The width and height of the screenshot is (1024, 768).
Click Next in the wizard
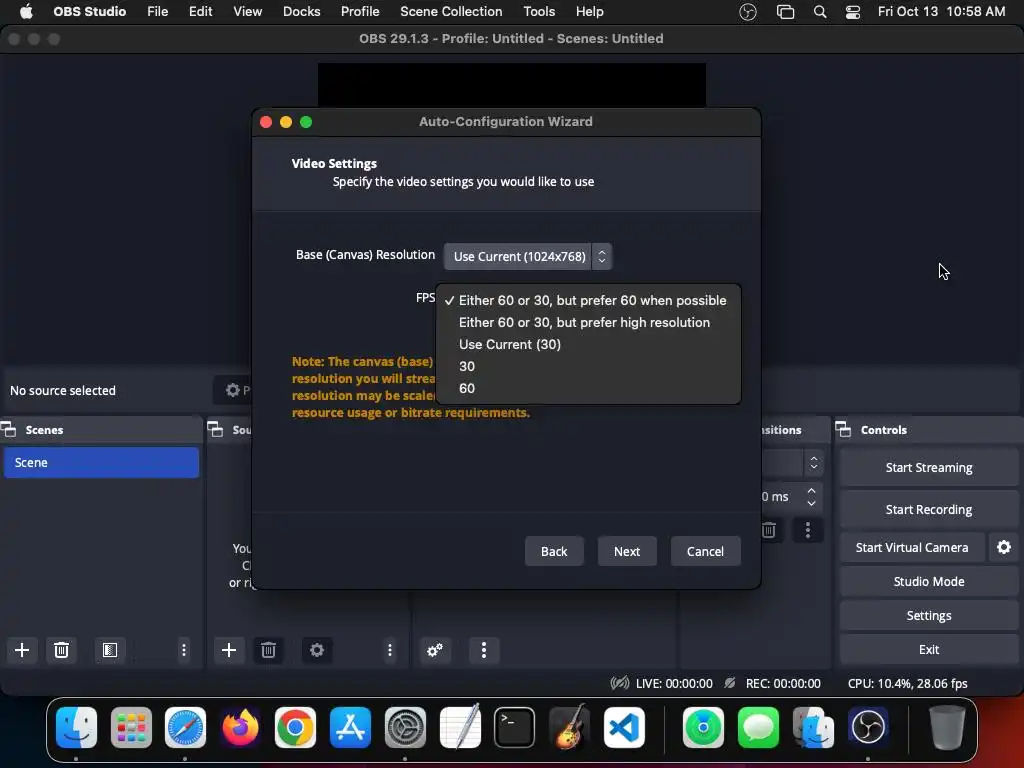(627, 551)
